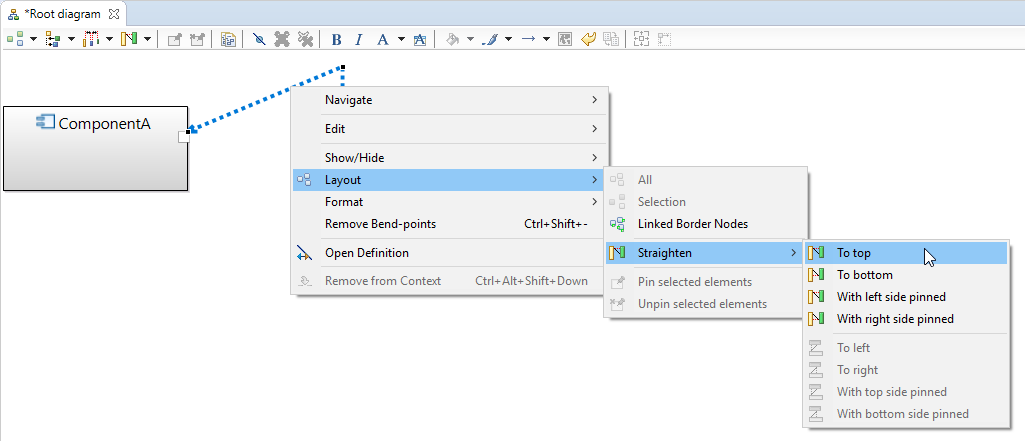Click the Arrange All layout icon in toolbar

coord(16,40)
